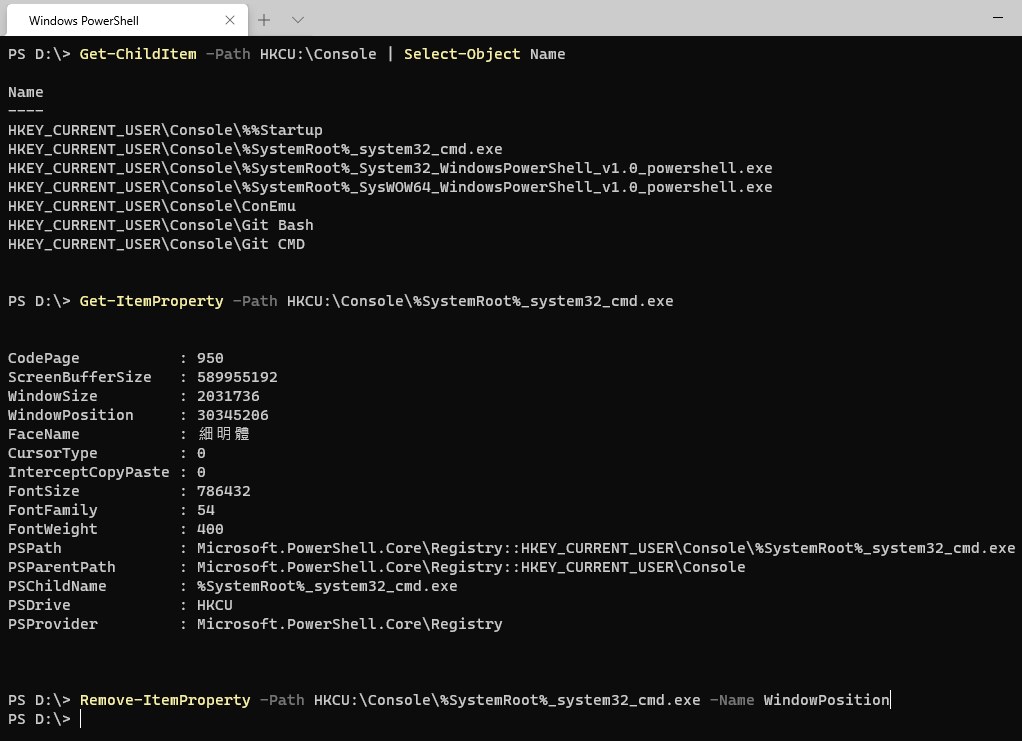Click the Name column header in output
Image resolution: width=1022 pixels, height=741 pixels.
point(26,92)
